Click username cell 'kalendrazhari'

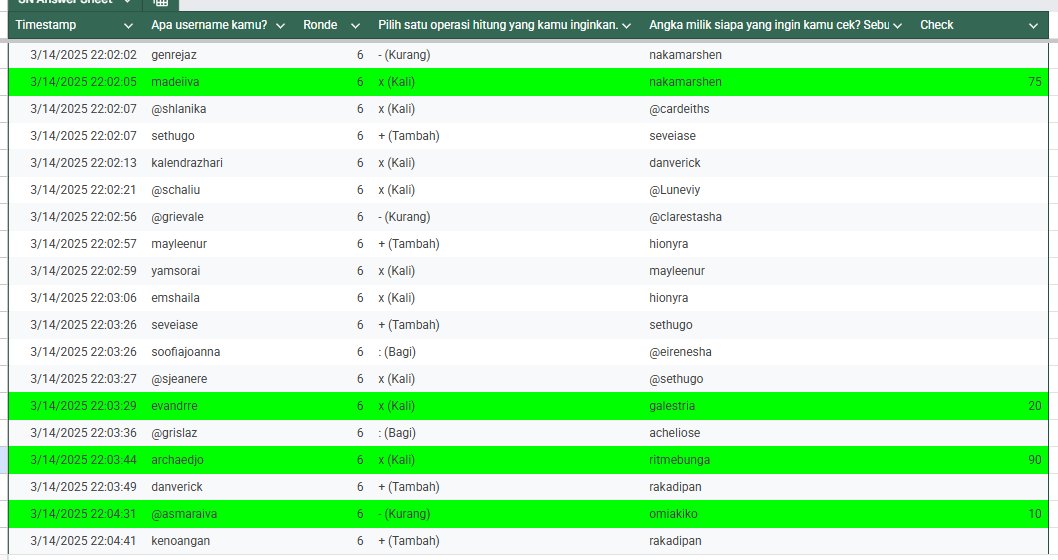[187, 163]
